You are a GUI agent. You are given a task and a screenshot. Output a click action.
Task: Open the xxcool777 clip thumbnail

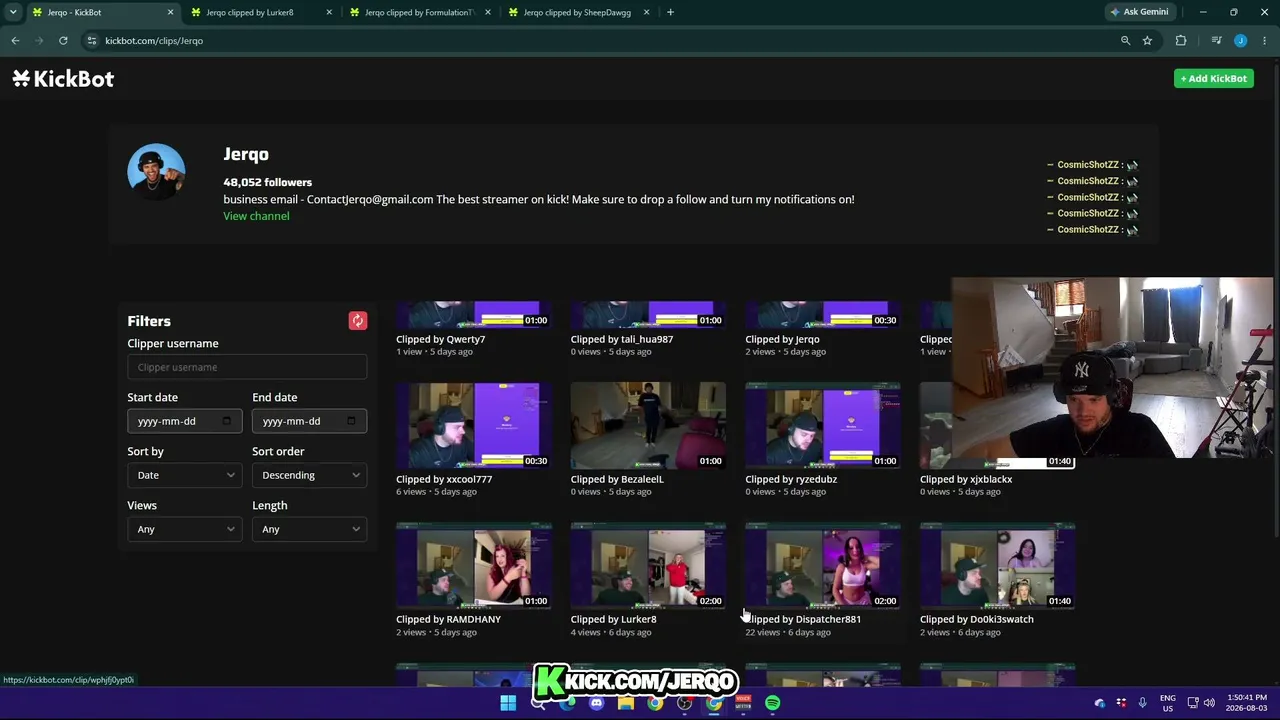(x=474, y=425)
